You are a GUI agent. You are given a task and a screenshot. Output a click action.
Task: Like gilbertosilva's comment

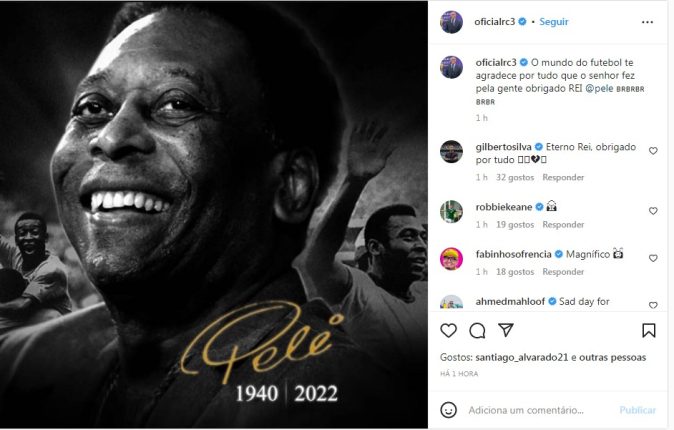tap(653, 151)
